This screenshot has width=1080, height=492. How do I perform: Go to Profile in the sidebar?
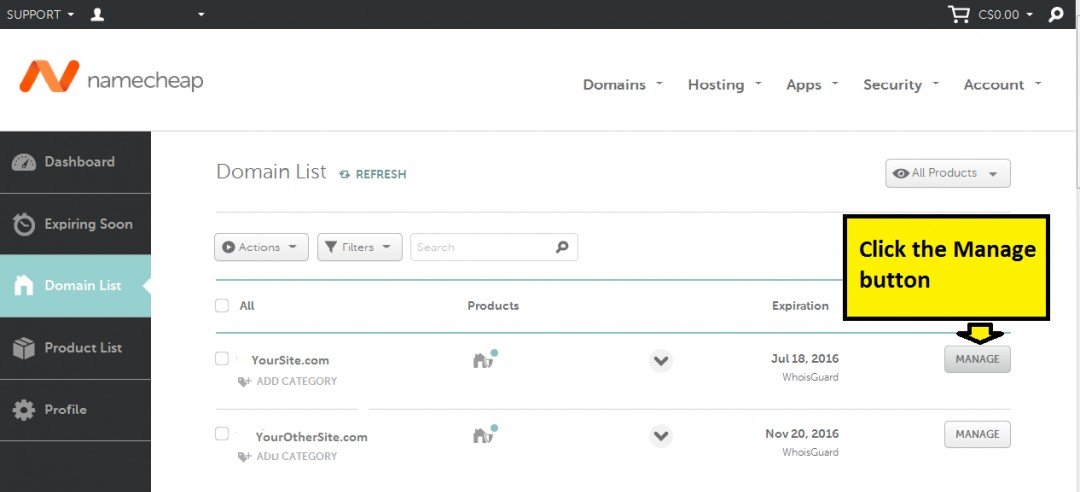[x=75, y=410]
